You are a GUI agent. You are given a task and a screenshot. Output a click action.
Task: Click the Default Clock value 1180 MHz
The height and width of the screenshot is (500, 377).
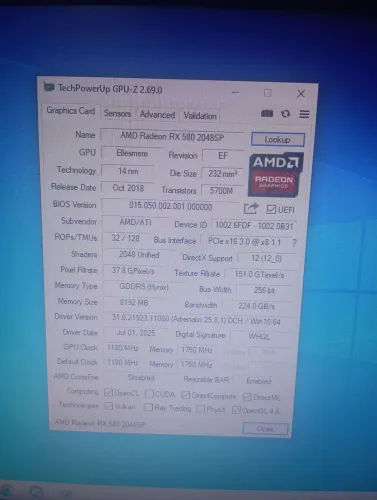(123, 362)
